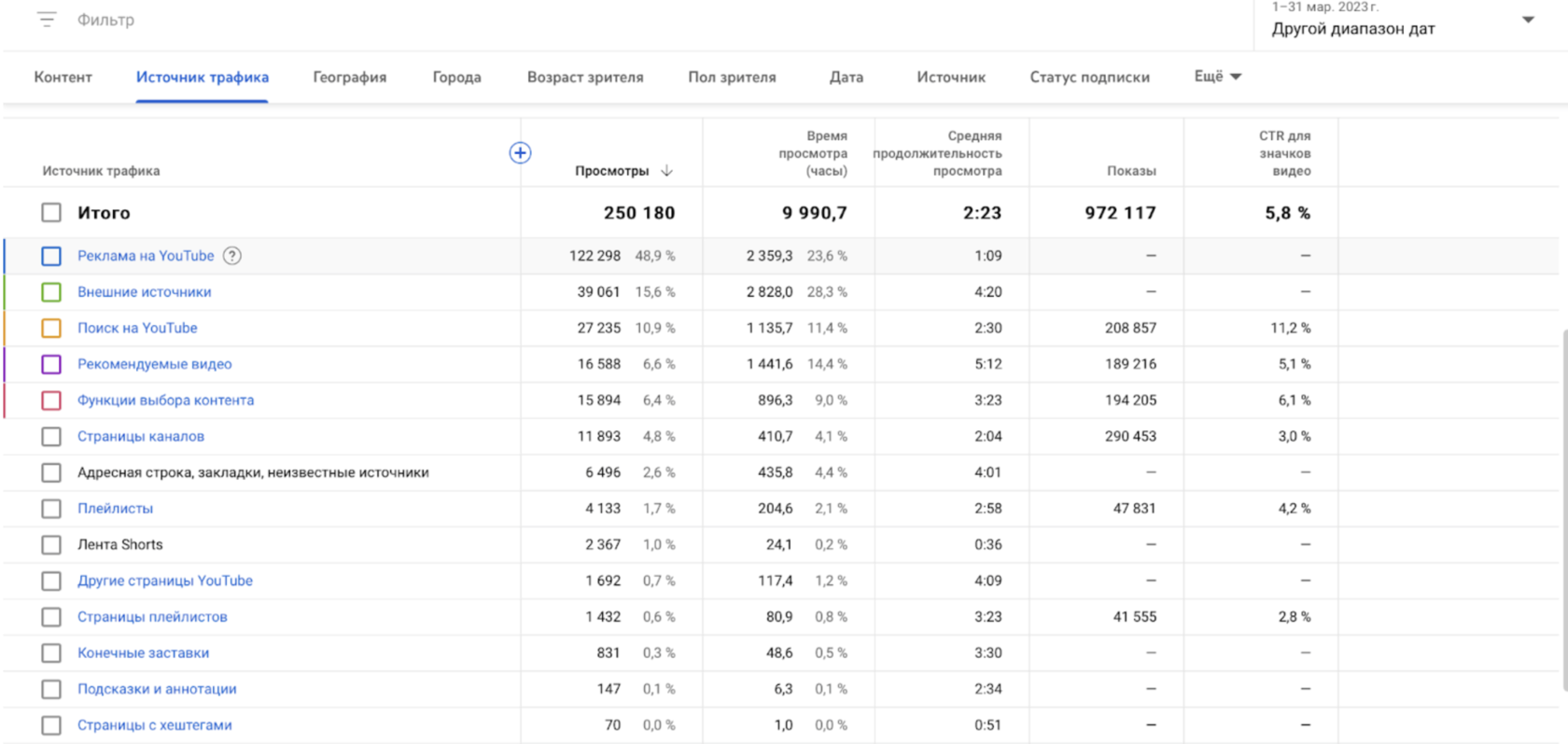Screen dimensions: 1568x744
Task: Click into the Фильтр field
Action: tap(105, 20)
